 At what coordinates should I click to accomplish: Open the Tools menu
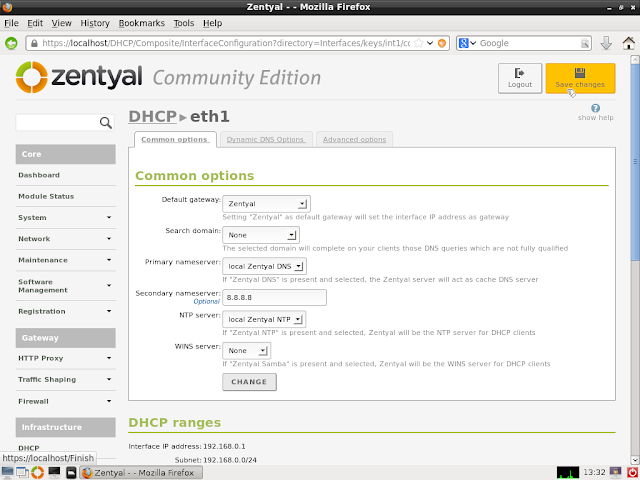point(184,23)
